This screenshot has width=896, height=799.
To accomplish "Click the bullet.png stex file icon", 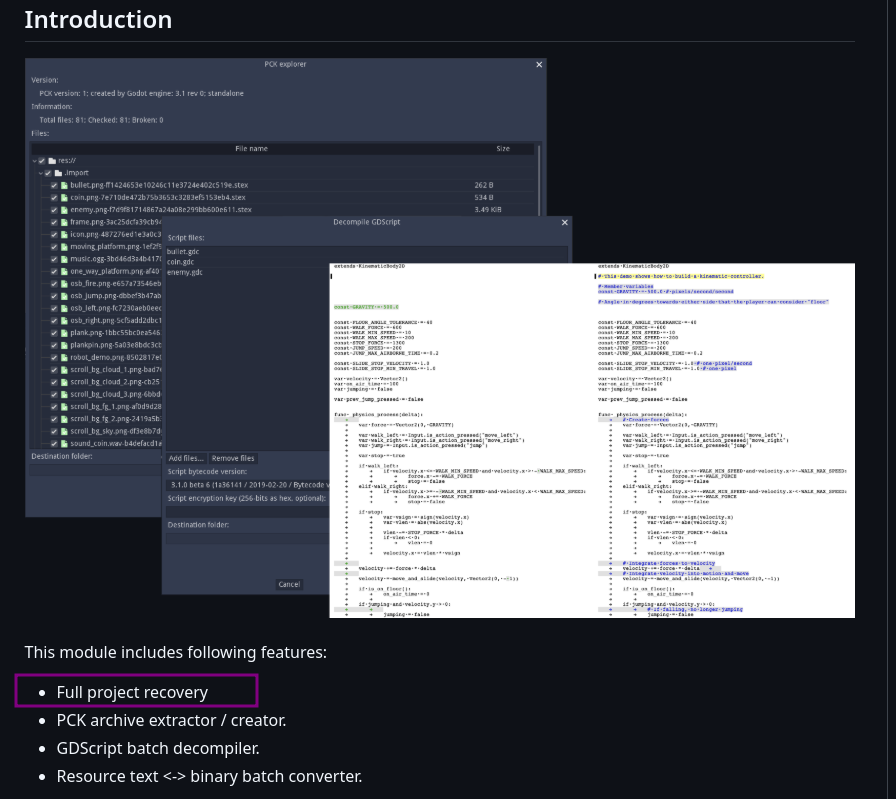I will (65, 185).
